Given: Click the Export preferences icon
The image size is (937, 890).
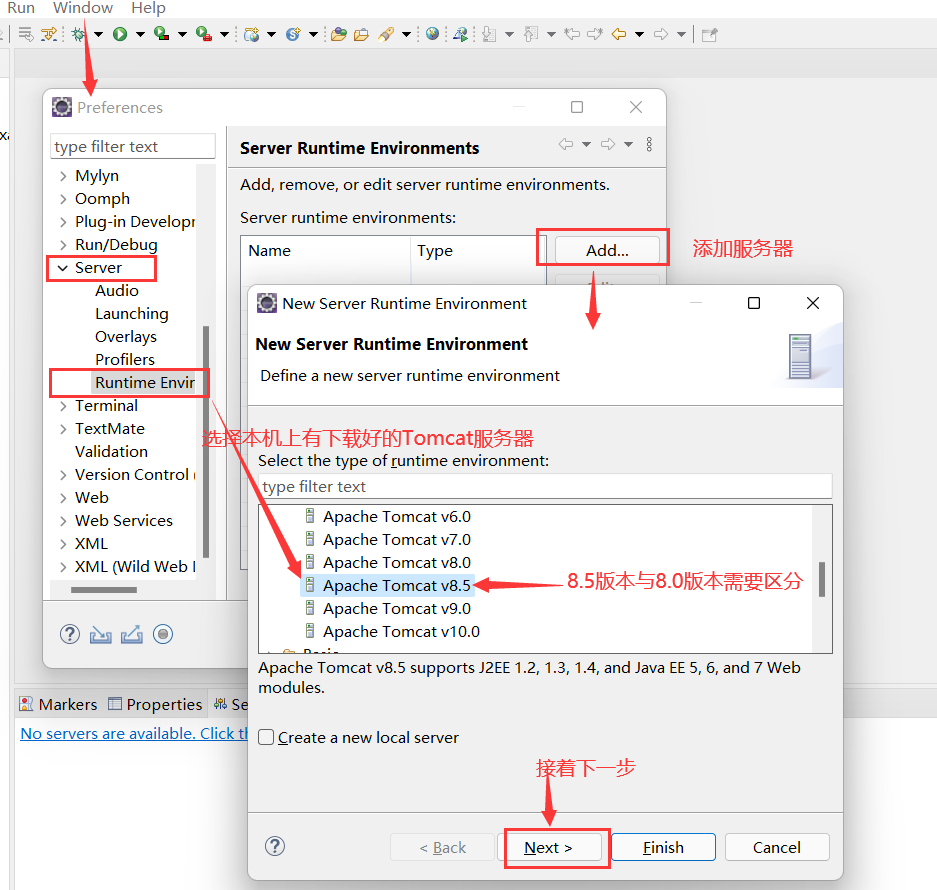Looking at the screenshot, I should pyautogui.click(x=131, y=634).
